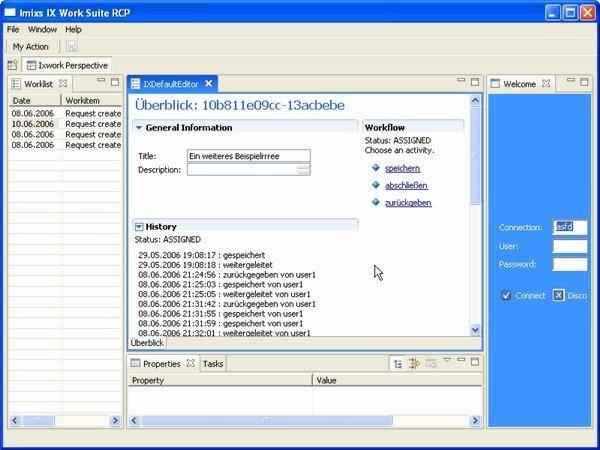Click the diamond icon next to zurückgeben
The image size is (600, 450).
(376, 202)
